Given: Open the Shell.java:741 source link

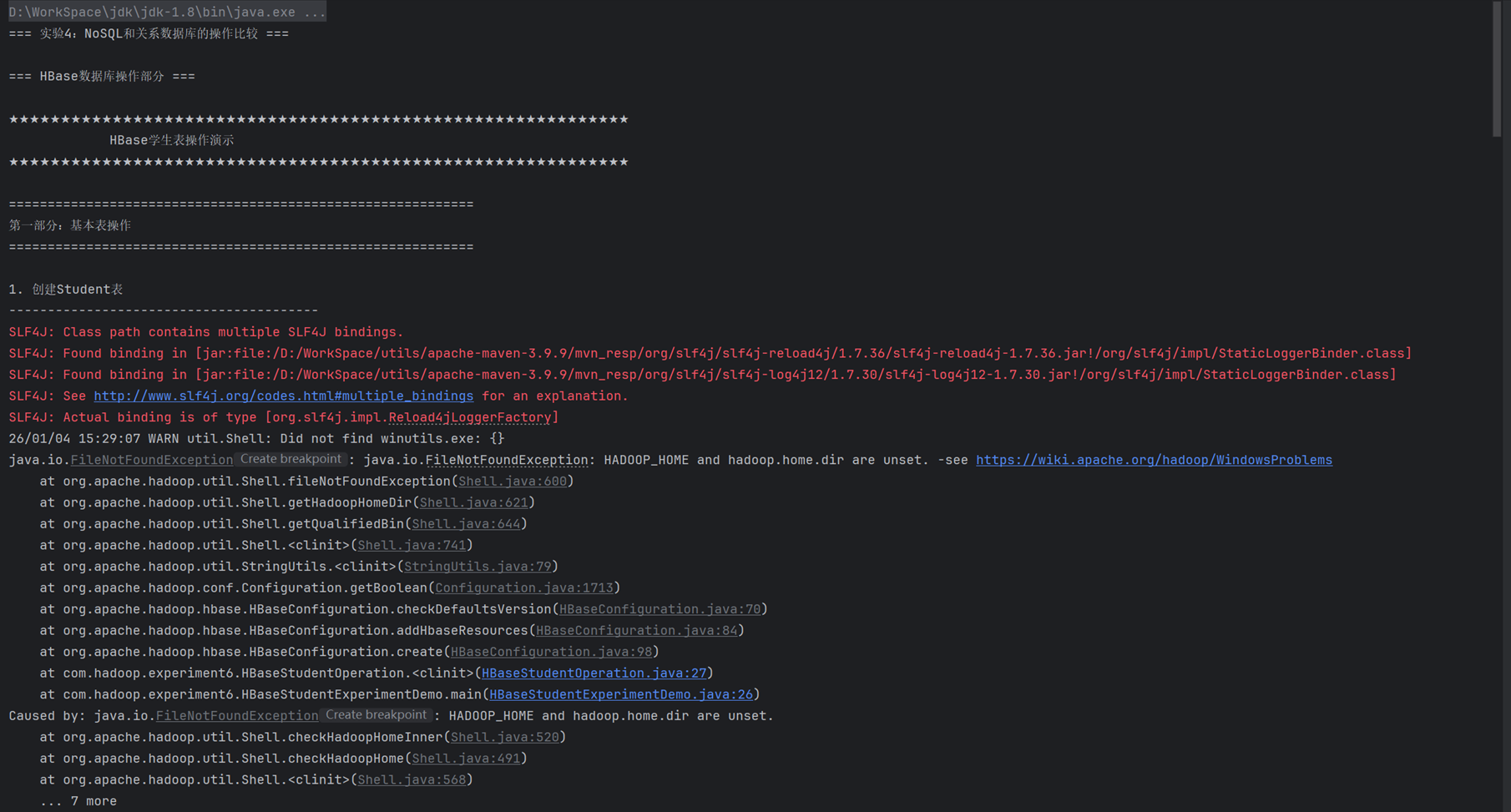Looking at the screenshot, I should click(412, 545).
